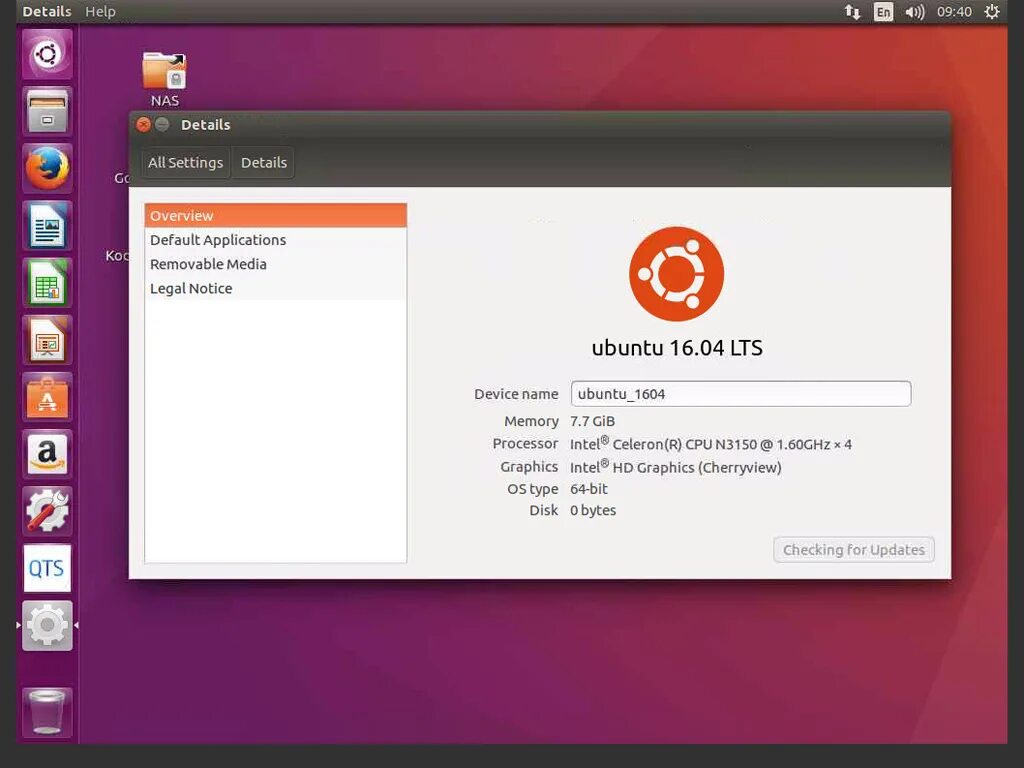Click the large Ubuntu logo
Image resolution: width=1024 pixels, height=768 pixels.
pos(677,274)
